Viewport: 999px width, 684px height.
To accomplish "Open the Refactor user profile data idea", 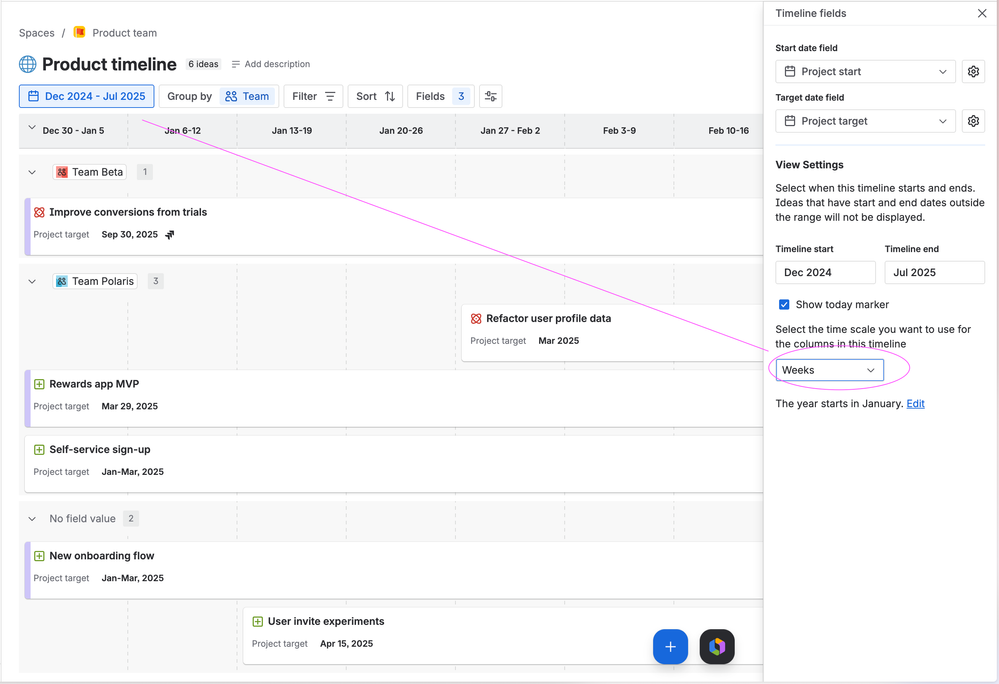I will pyautogui.click(x=549, y=318).
